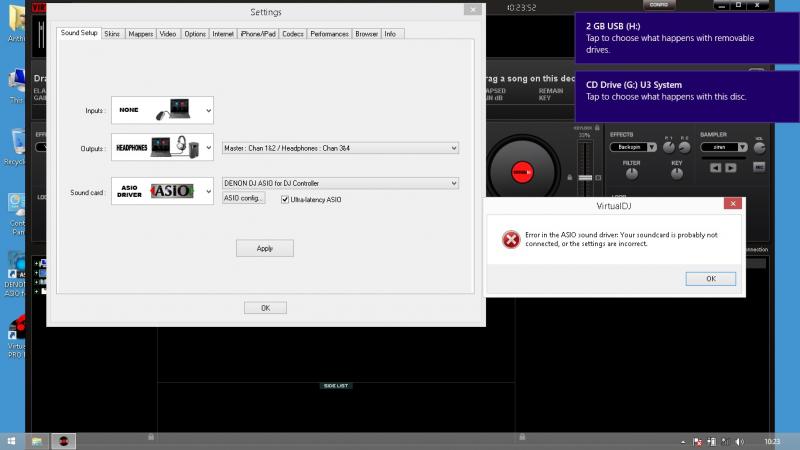This screenshot has width=800, height=450.
Task: Expand the second folder tree node
Action: pyautogui.click(x=37, y=273)
